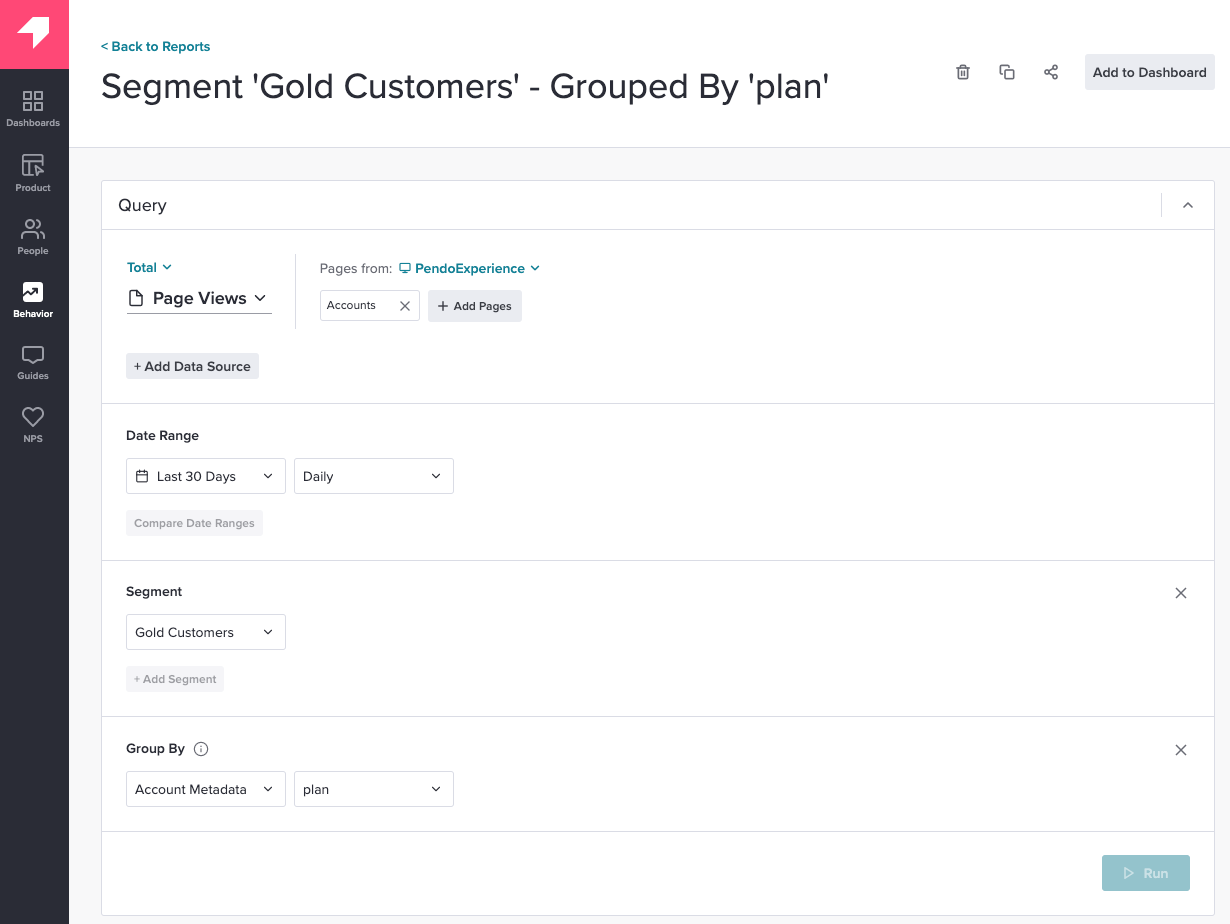1230x924 pixels.
Task: Click the Add Segment button
Action: click(175, 679)
